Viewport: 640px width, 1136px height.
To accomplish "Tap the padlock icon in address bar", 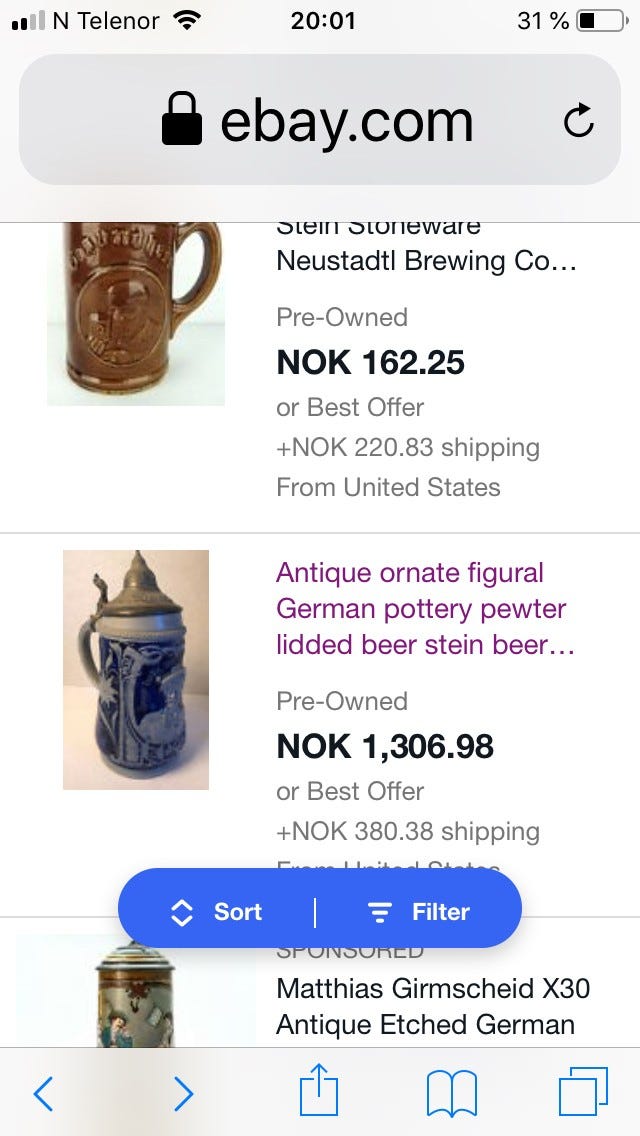I will point(182,120).
